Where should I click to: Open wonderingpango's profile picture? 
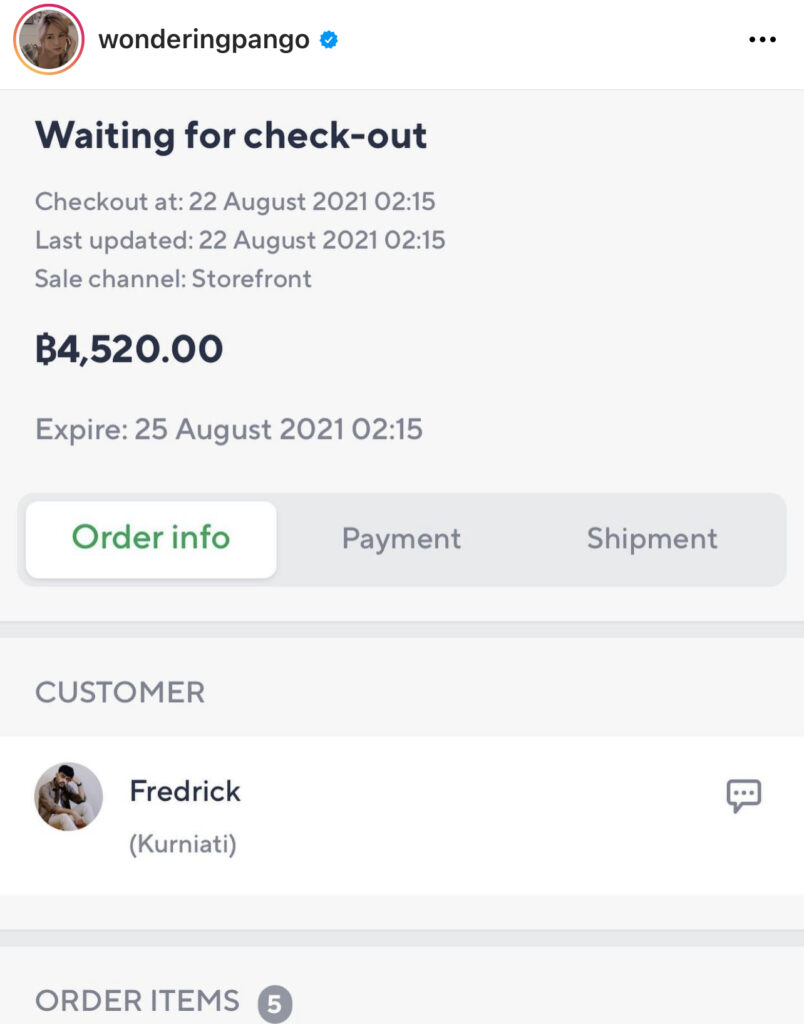coord(47,40)
